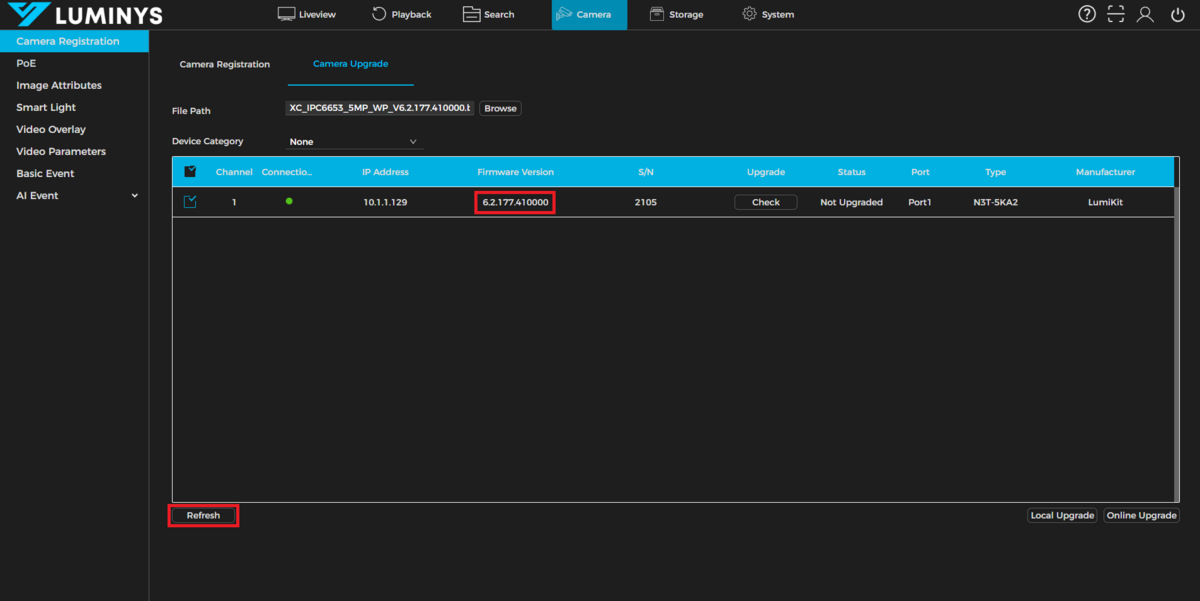Screen dimensions: 1200x601
Task: Open the Device Category dropdown
Action: [354, 142]
